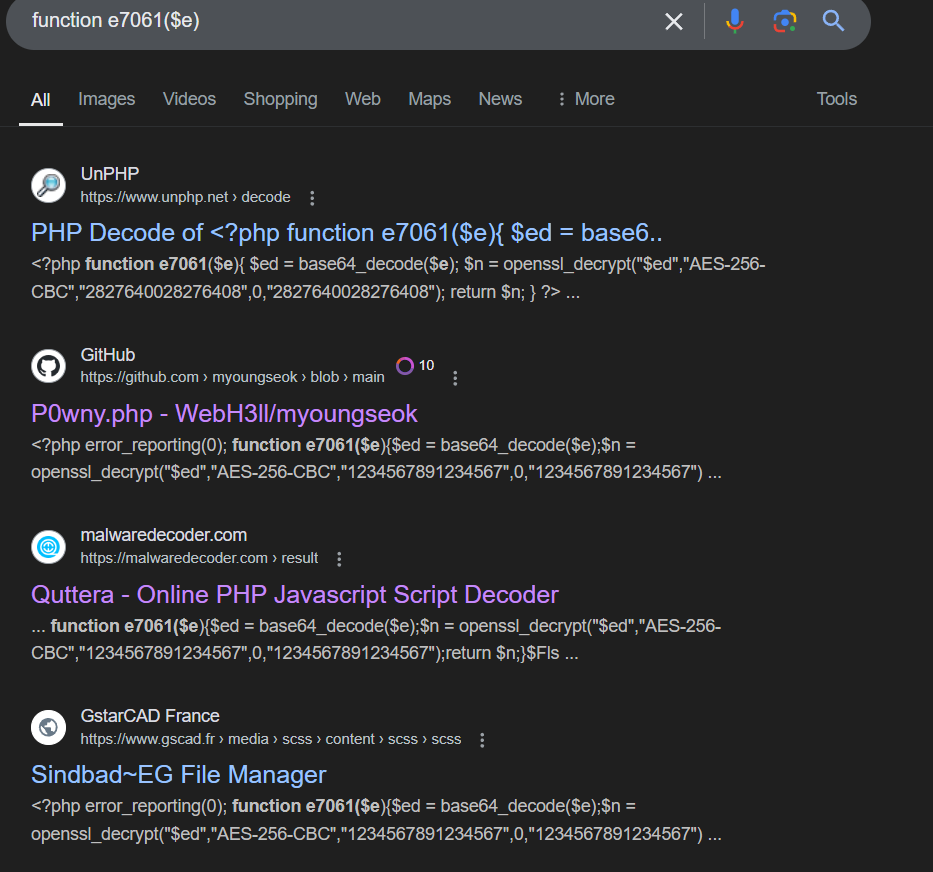The image size is (933, 872).
Task: Open the three-dot menu of the UnPHP result
Action: click(312, 198)
